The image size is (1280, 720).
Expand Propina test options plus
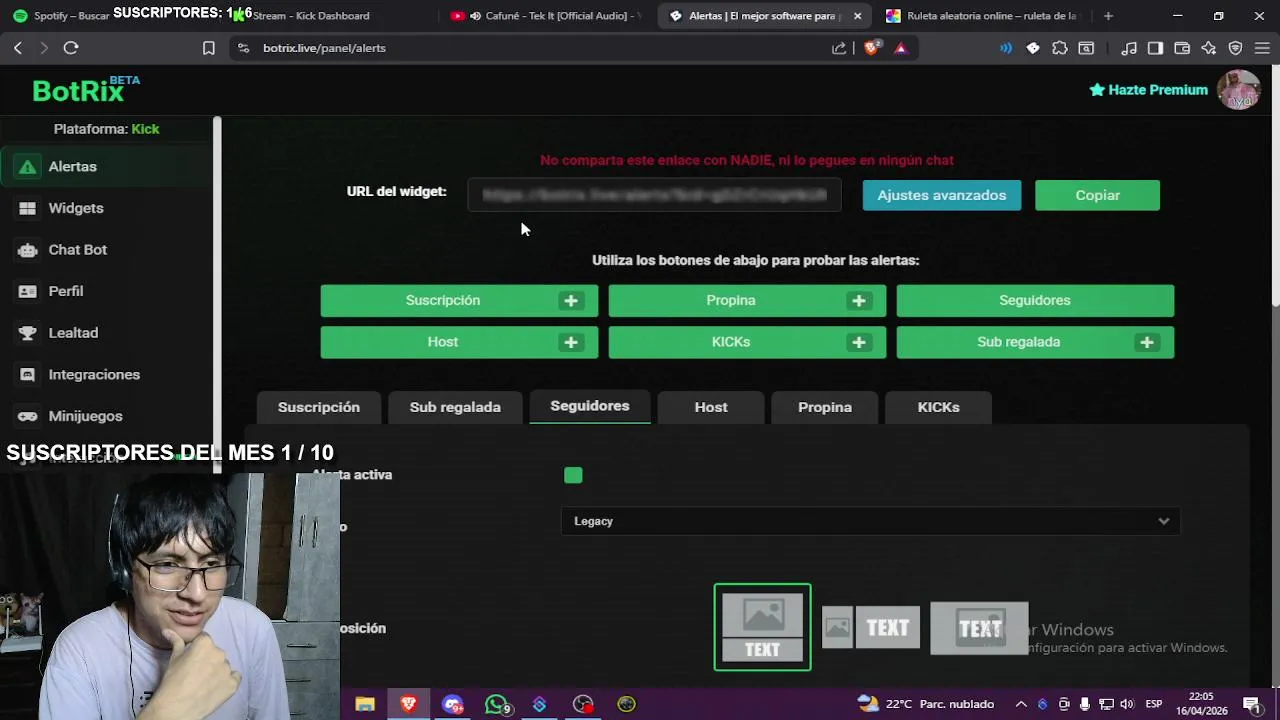coord(859,300)
